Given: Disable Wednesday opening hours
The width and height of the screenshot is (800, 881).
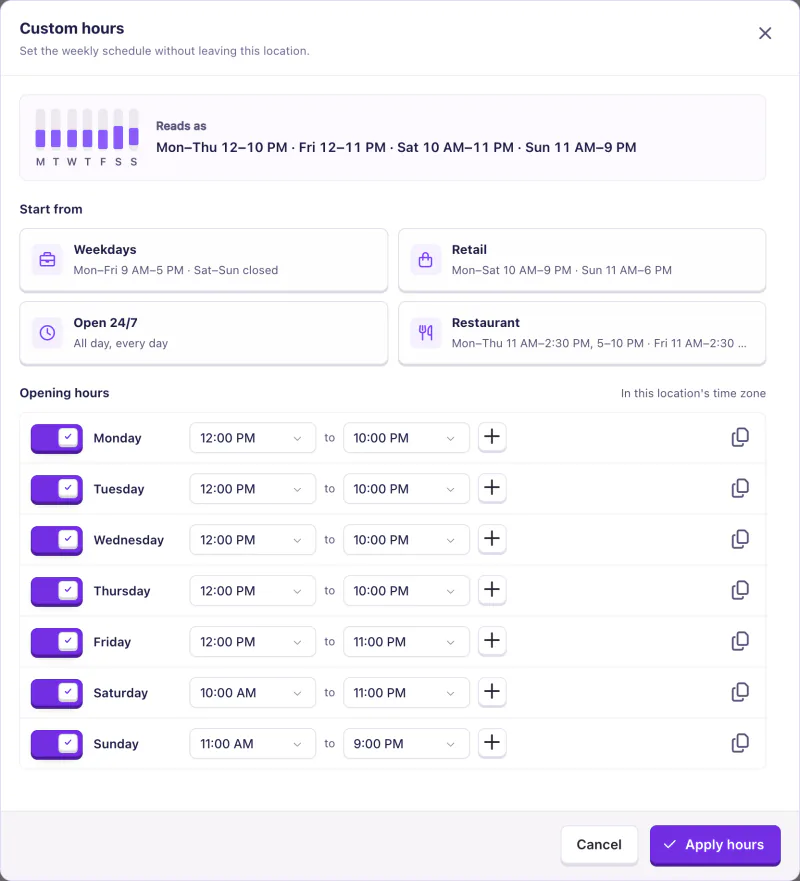Looking at the screenshot, I should [57, 541].
